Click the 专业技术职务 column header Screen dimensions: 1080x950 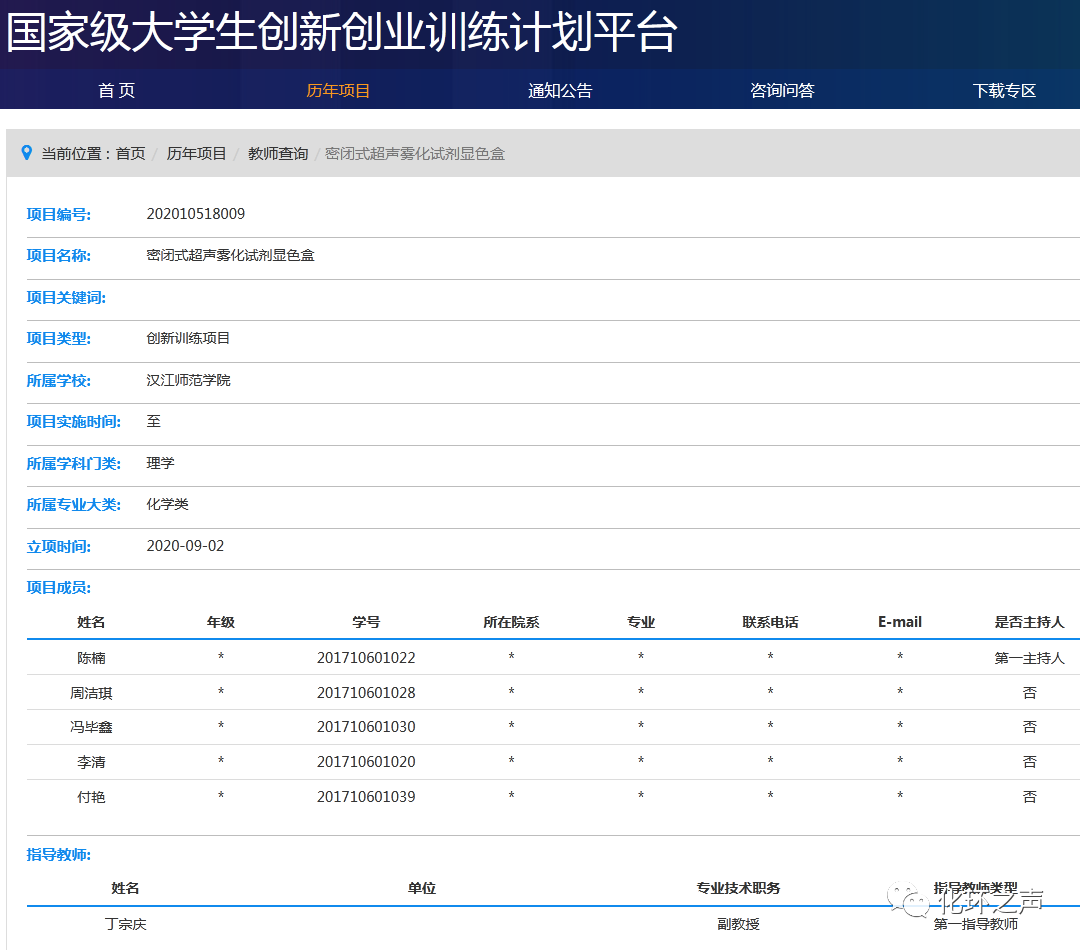[x=738, y=888]
